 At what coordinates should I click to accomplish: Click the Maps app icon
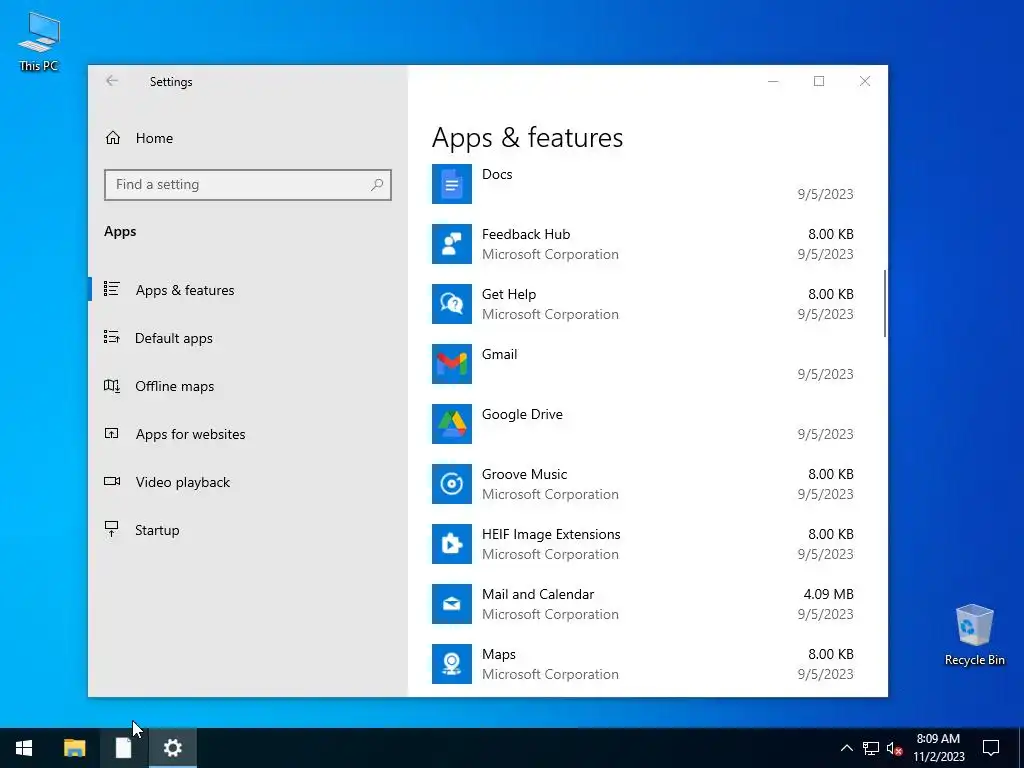tap(451, 664)
